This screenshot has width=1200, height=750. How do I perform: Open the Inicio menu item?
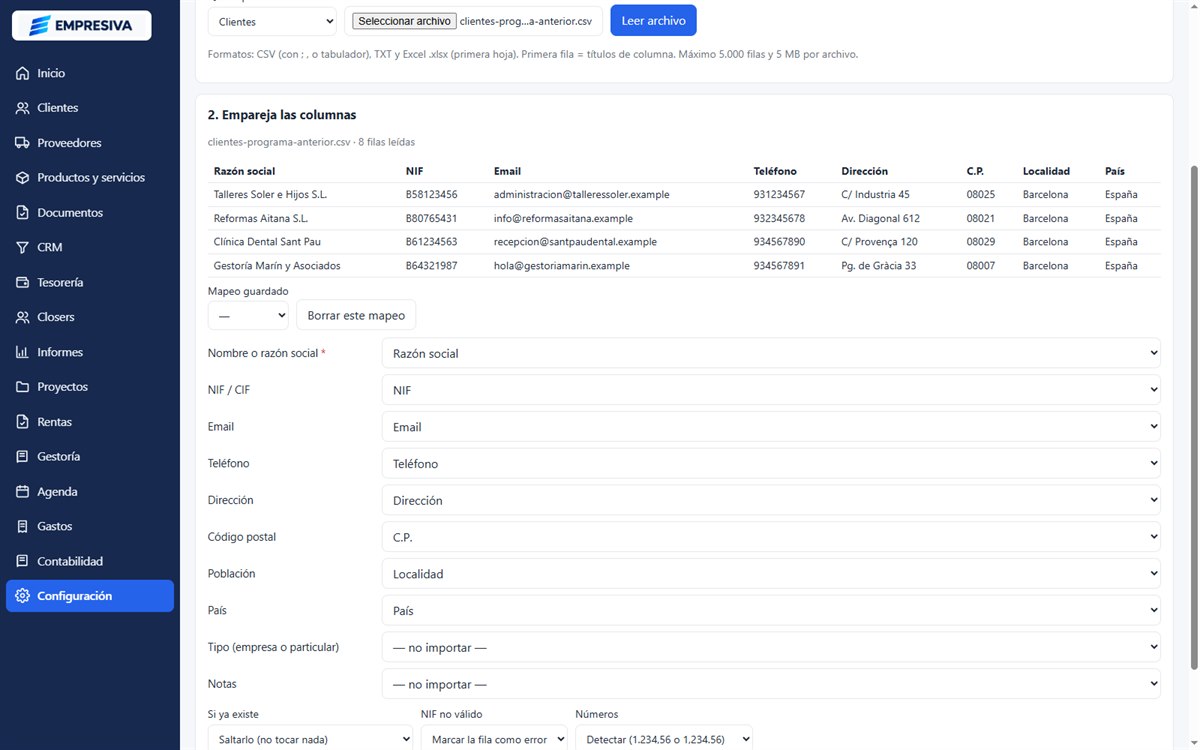(90, 73)
